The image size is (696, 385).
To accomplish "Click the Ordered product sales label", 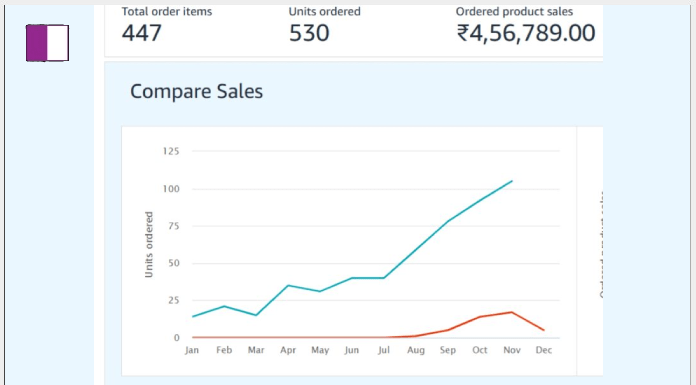I will [514, 12].
